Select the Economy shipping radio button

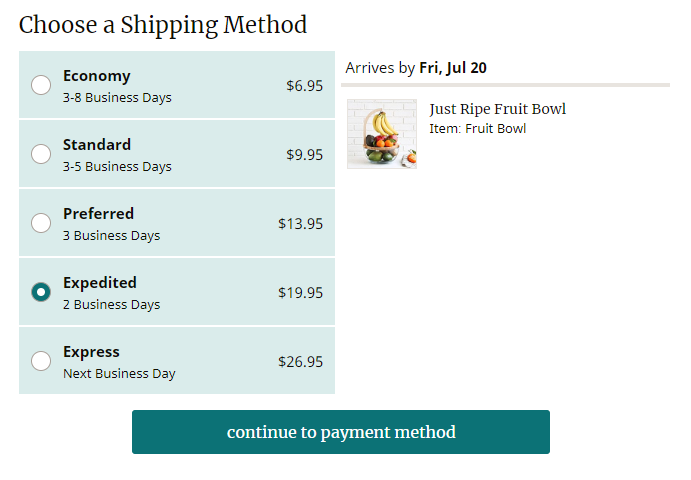[41, 85]
